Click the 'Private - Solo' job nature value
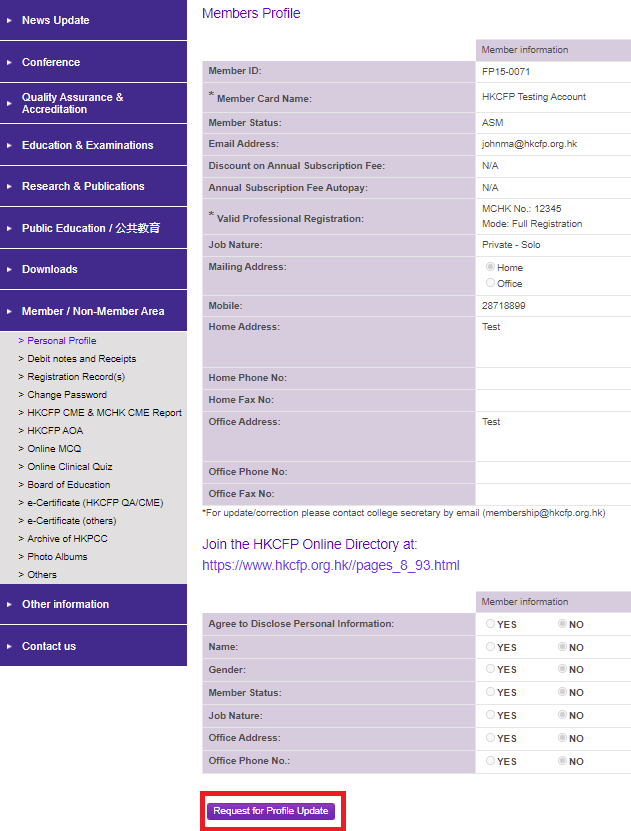Screen dimensions: 631x831 511,245
